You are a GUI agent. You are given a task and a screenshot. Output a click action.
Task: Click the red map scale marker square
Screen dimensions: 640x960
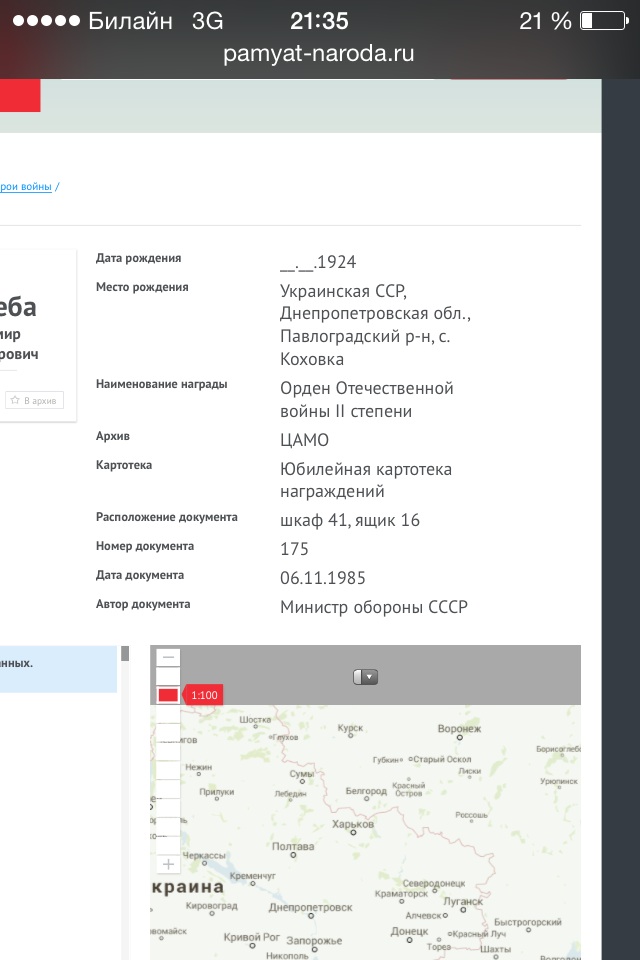(168, 695)
